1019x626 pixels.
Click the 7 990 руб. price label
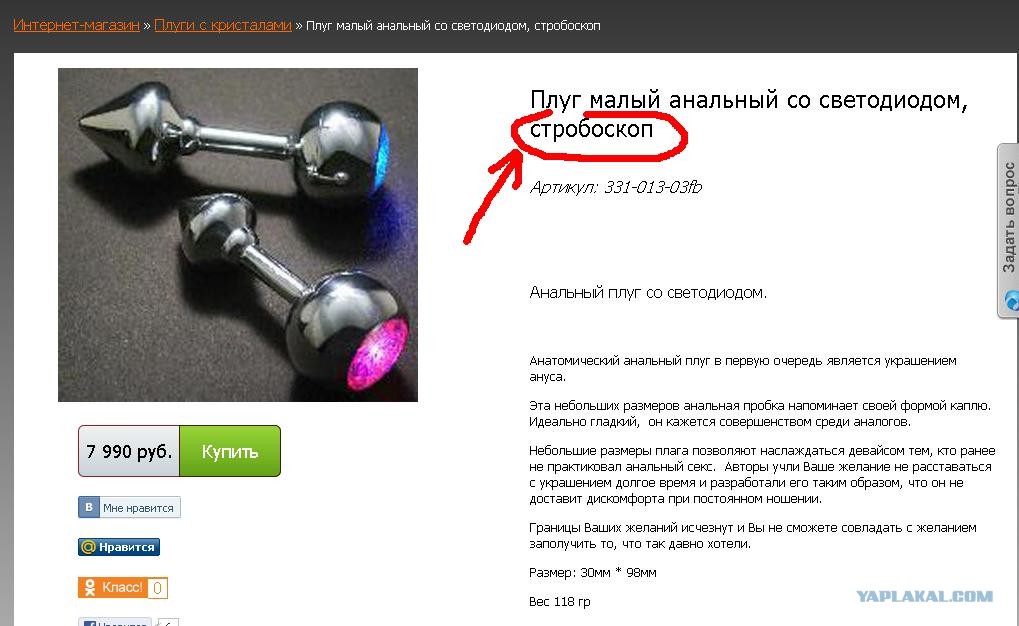pyautogui.click(x=129, y=451)
